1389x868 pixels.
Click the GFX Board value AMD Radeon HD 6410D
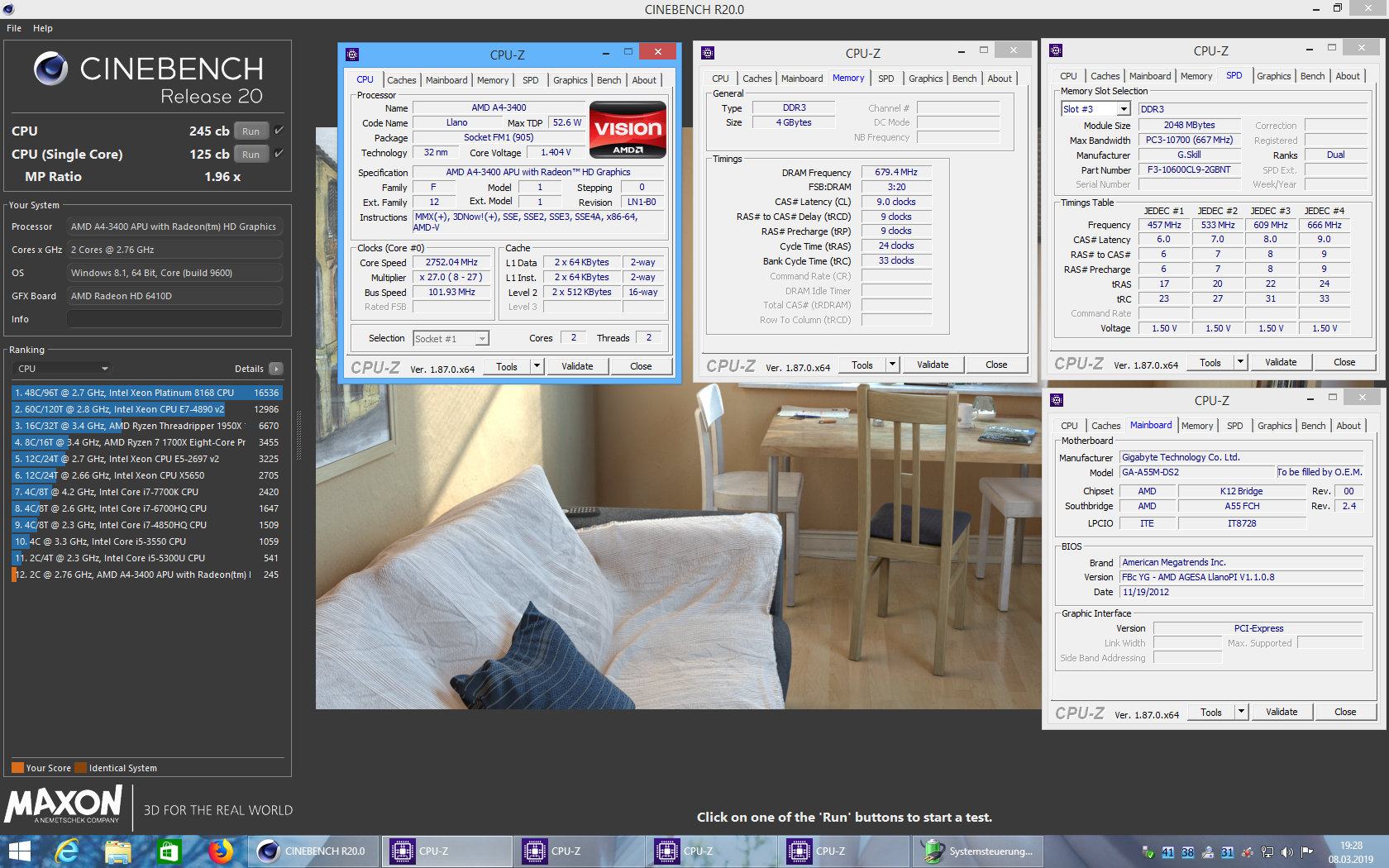(x=174, y=296)
